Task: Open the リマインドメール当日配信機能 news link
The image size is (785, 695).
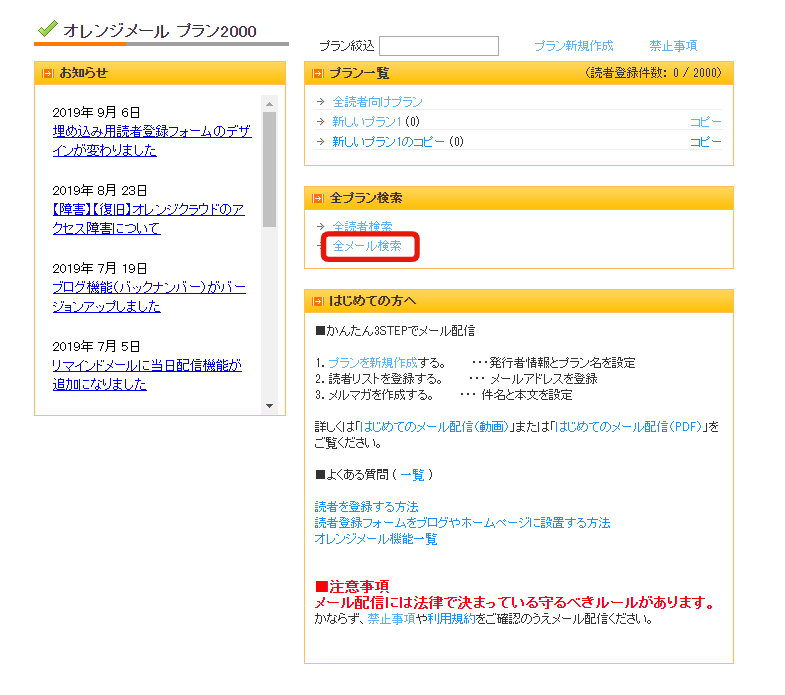Action: [147, 375]
